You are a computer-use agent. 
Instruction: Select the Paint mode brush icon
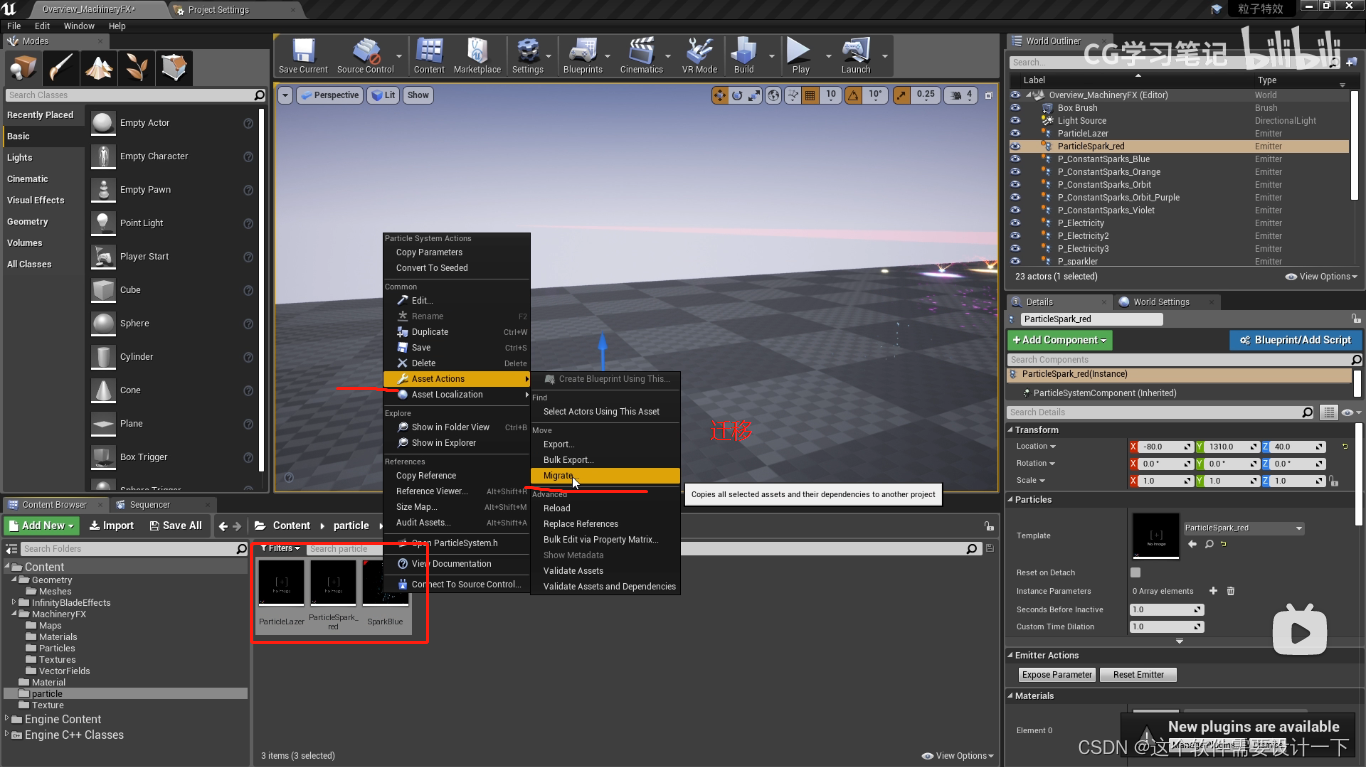pyautogui.click(x=60, y=68)
